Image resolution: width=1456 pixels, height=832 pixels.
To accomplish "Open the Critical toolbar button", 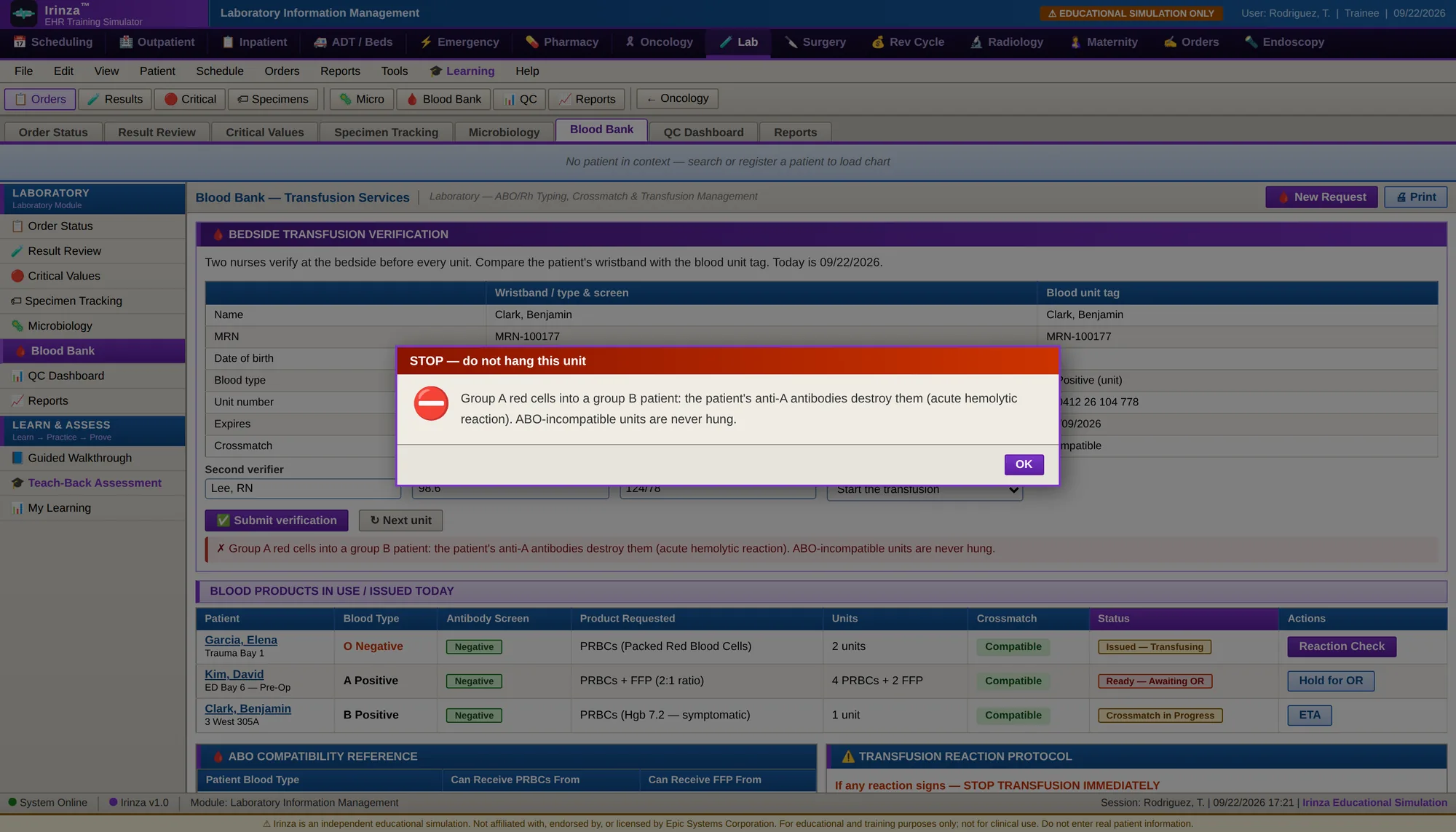I will coord(190,99).
